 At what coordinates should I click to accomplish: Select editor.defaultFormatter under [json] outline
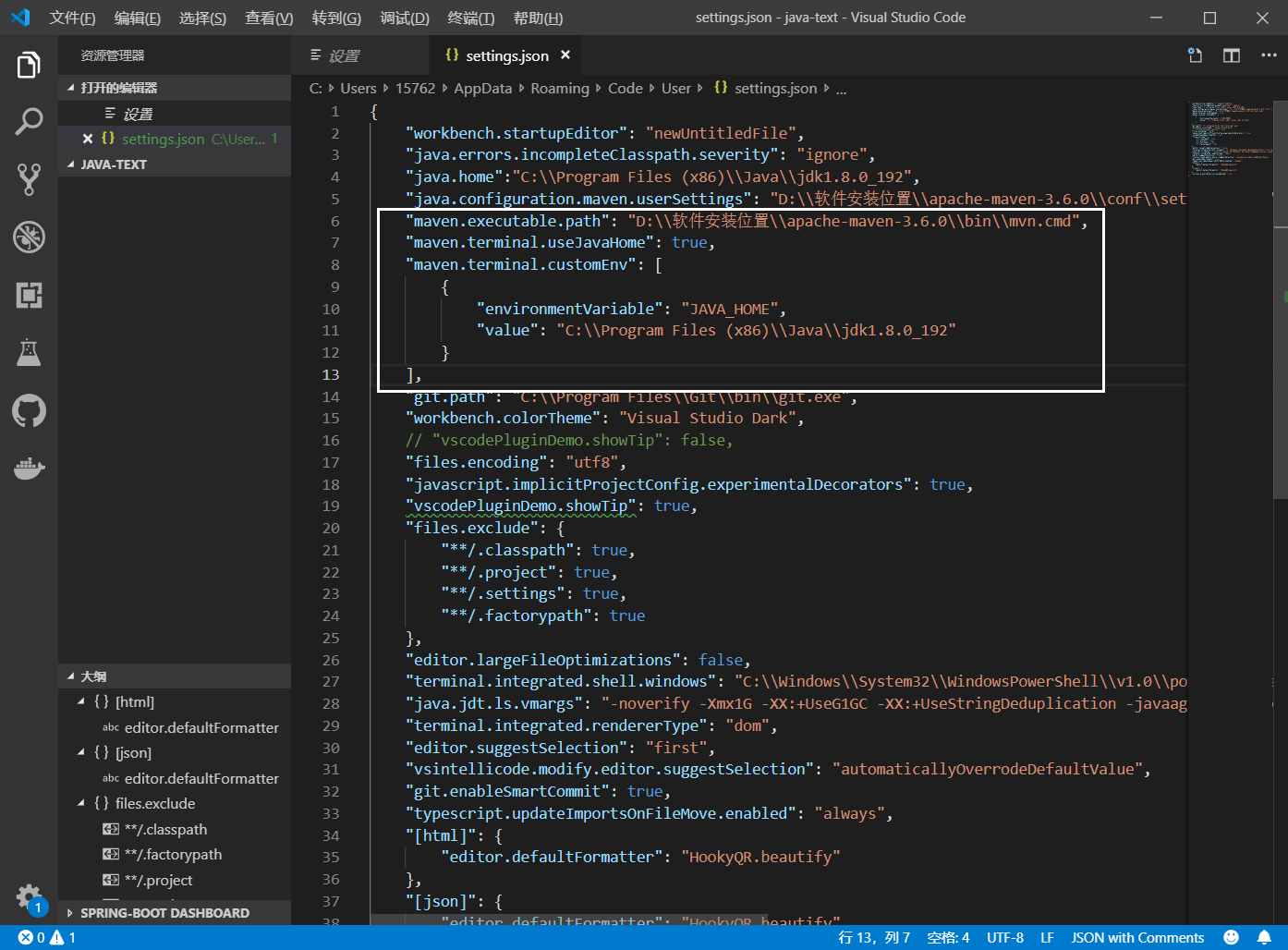[175, 779]
